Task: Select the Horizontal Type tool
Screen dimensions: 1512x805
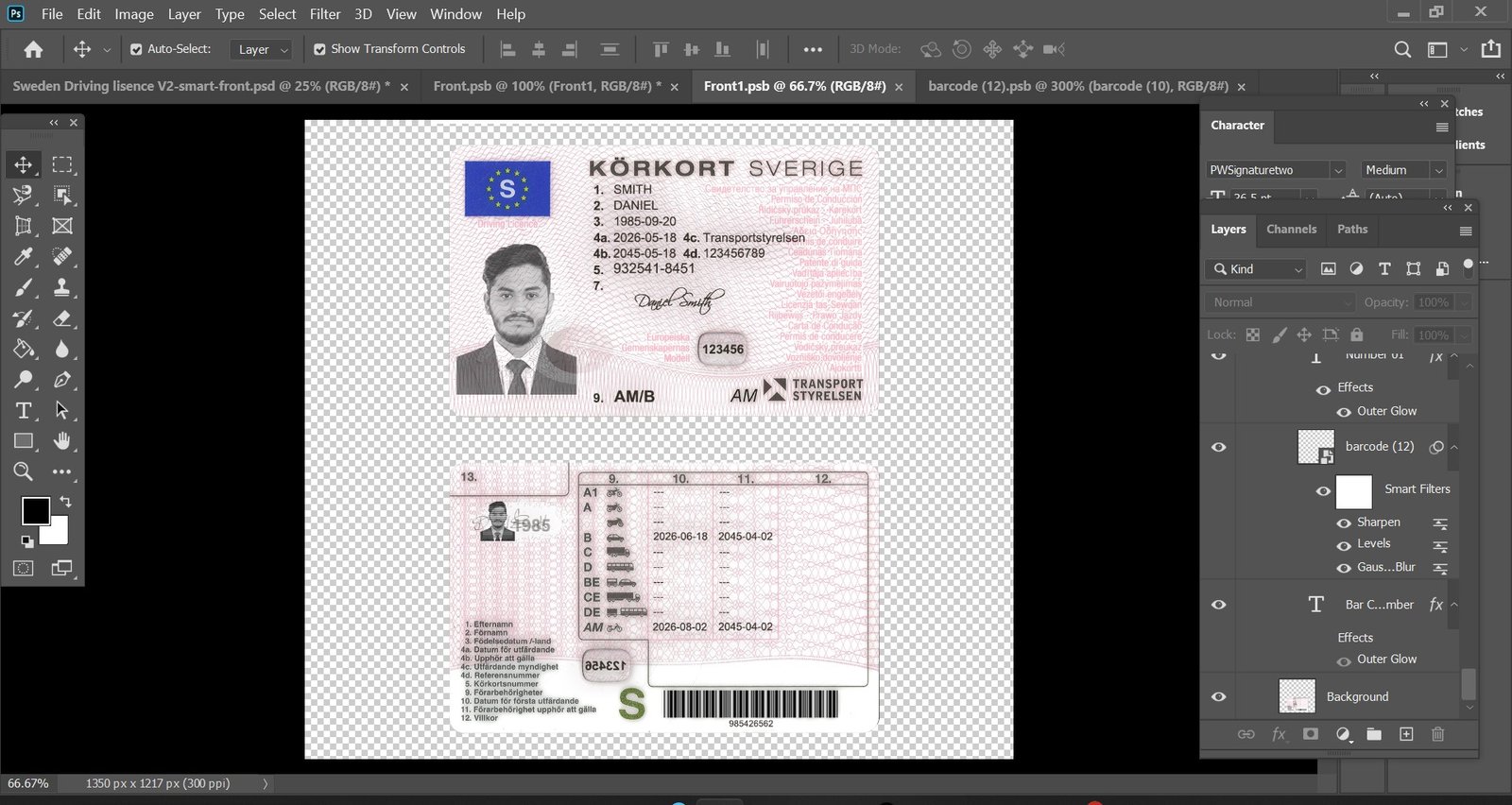Action: point(23,410)
